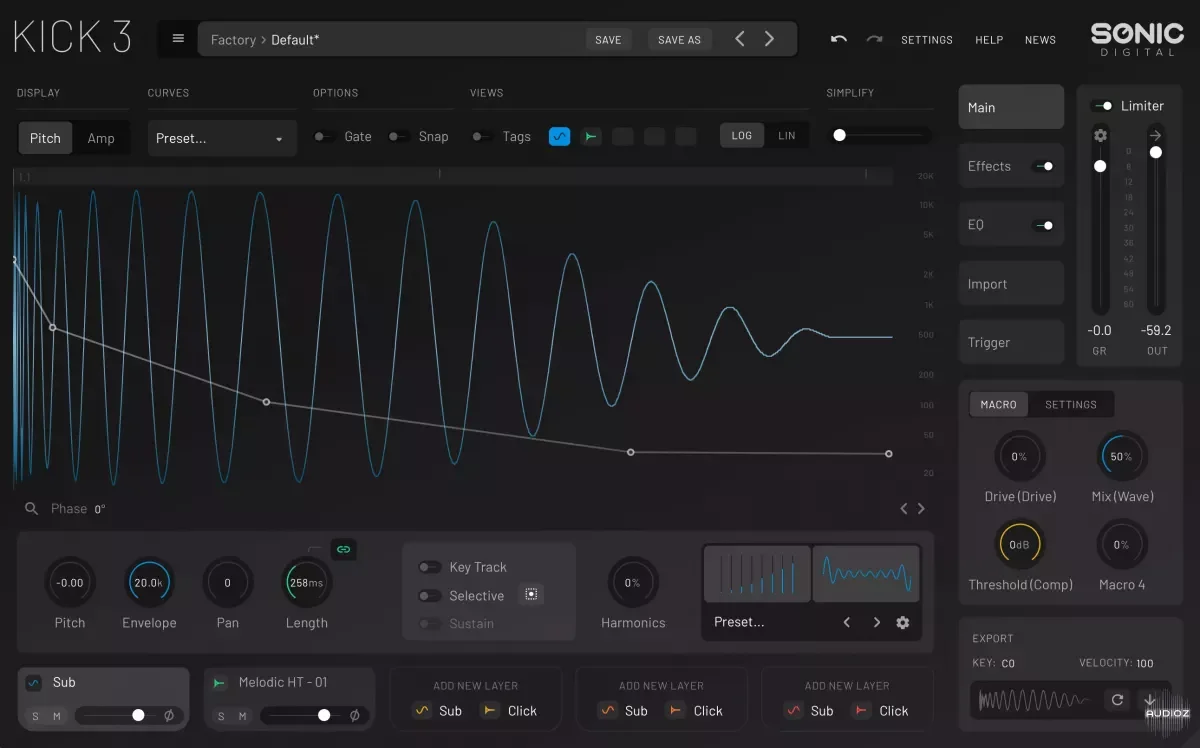1200x748 pixels.
Task: Open limiter gear settings icon
Action: 1100,135
